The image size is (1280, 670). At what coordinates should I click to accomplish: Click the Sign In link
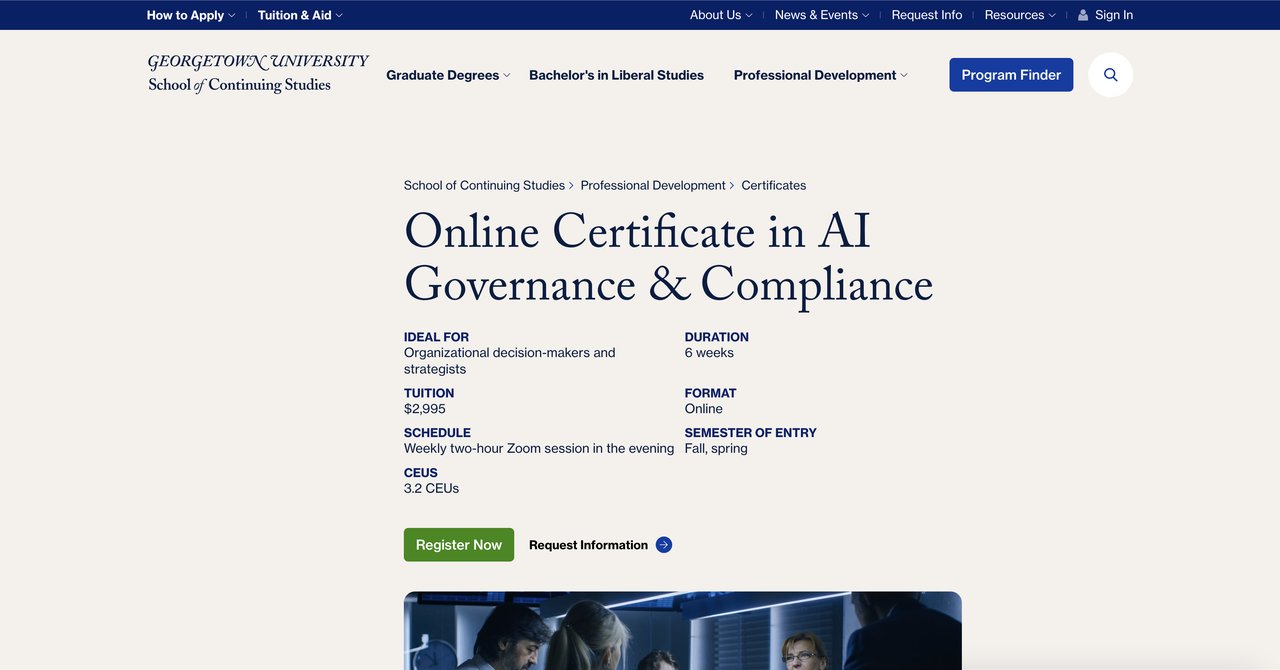(1114, 15)
